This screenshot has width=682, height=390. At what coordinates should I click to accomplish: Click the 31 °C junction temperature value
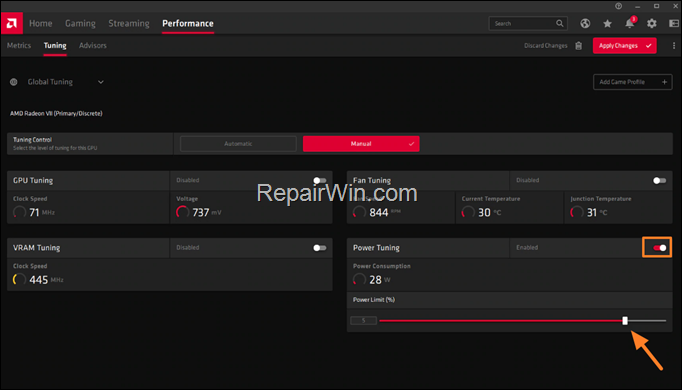(597, 212)
